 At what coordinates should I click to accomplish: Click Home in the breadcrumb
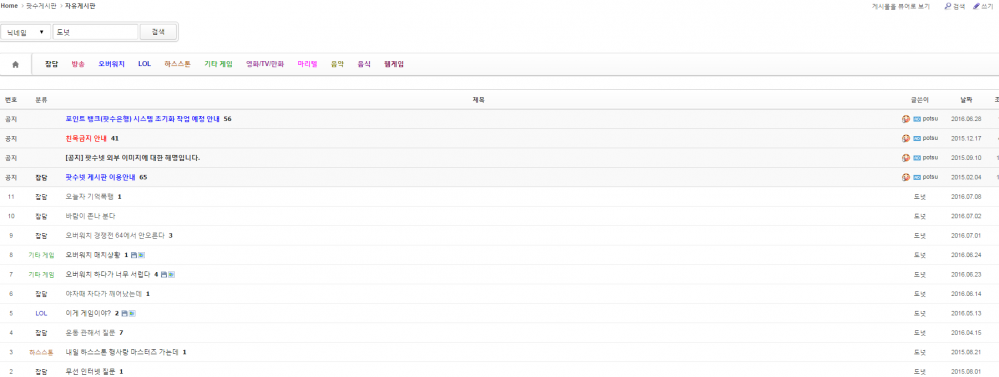pyautogui.click(x=9, y=6)
